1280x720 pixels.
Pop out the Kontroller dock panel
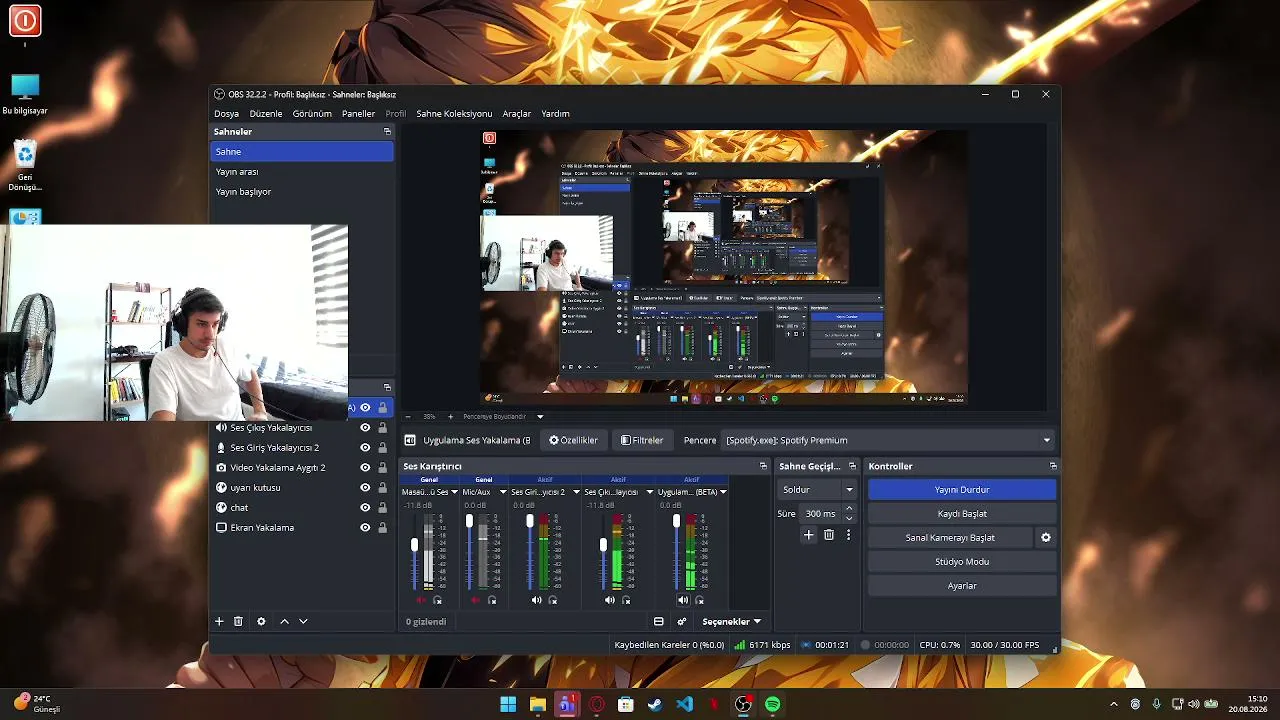[1053, 466]
